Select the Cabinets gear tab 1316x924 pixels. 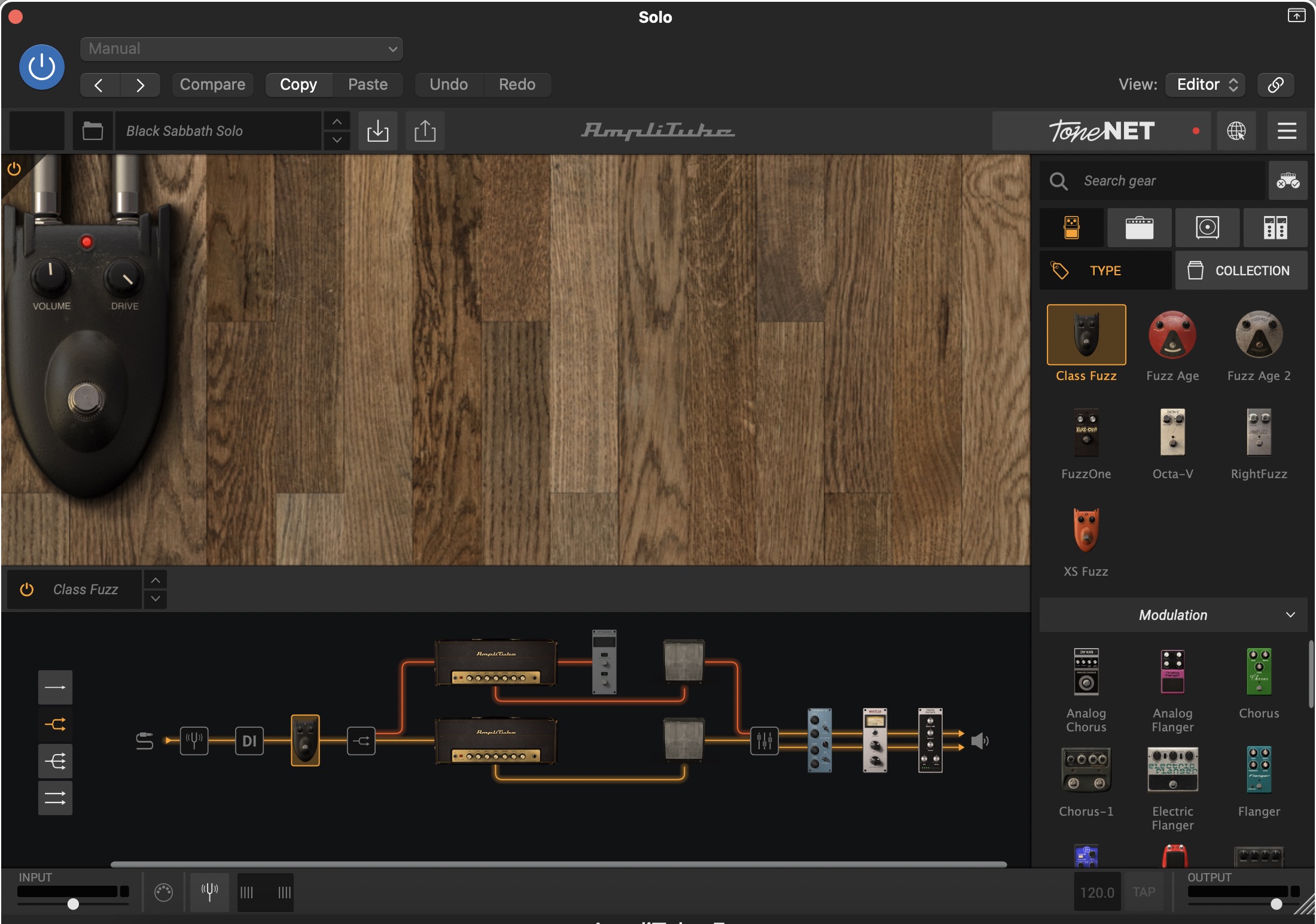click(1207, 227)
